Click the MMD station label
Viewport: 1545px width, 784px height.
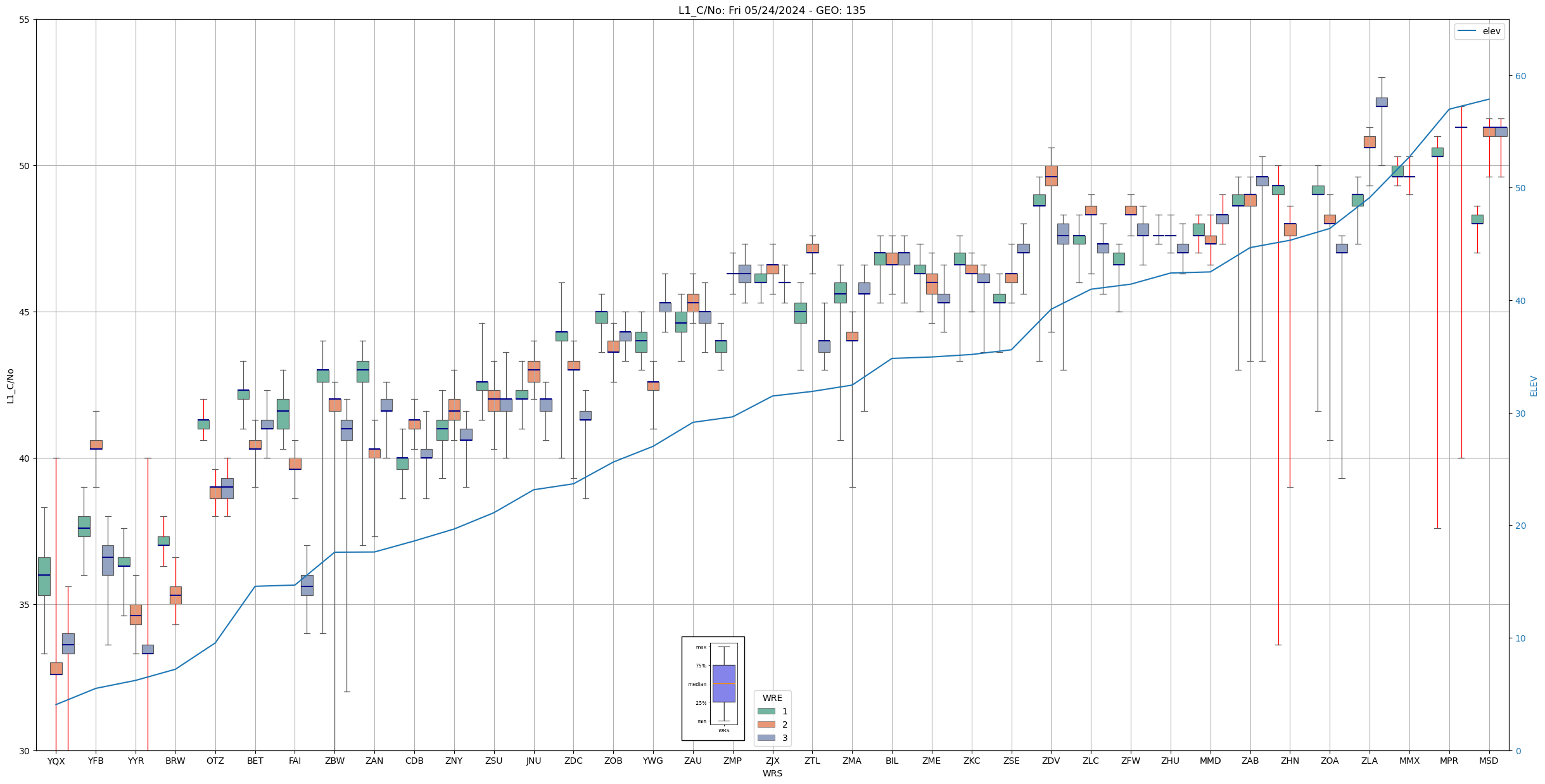(1211, 761)
